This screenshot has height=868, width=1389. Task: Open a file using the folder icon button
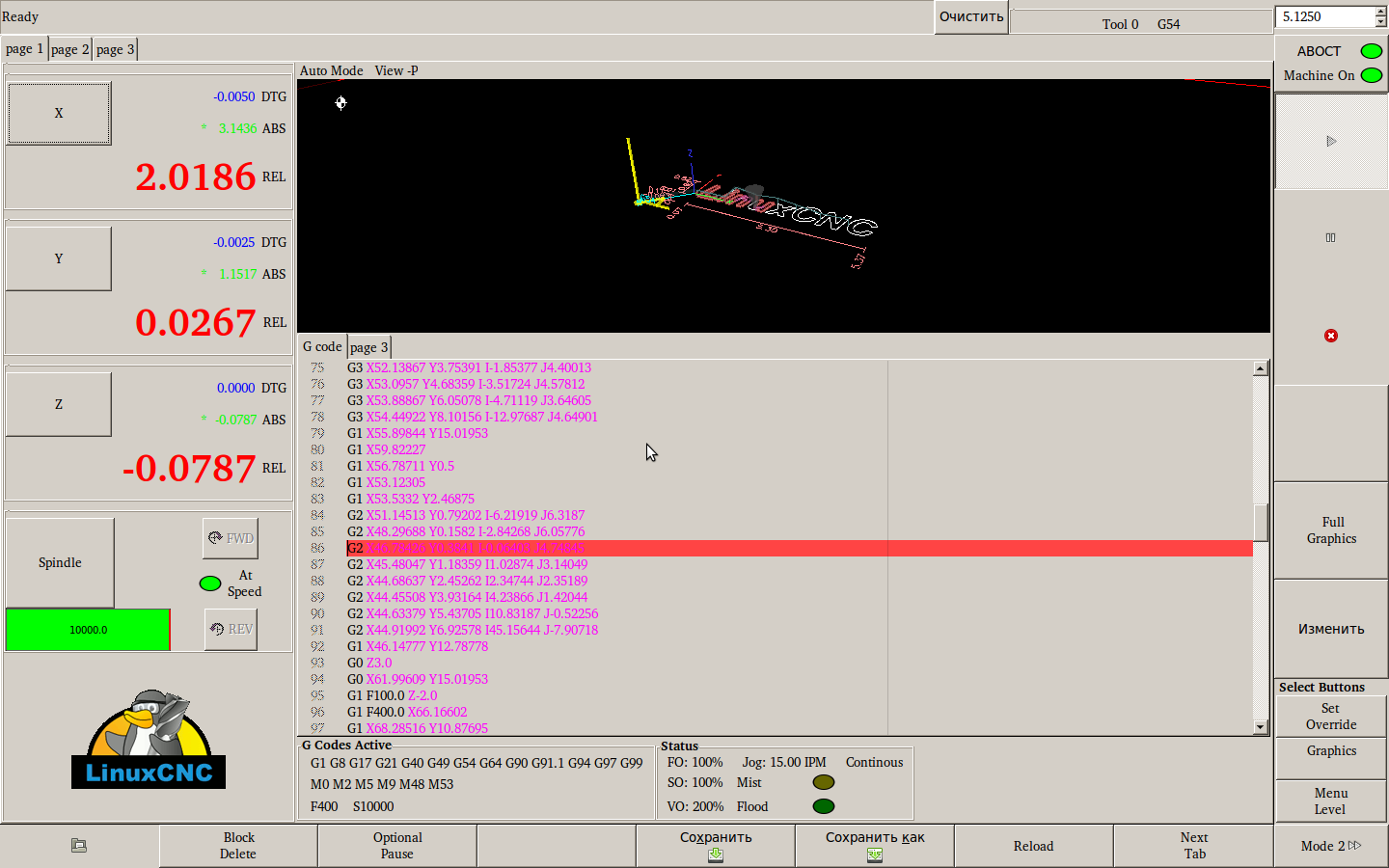click(79, 846)
